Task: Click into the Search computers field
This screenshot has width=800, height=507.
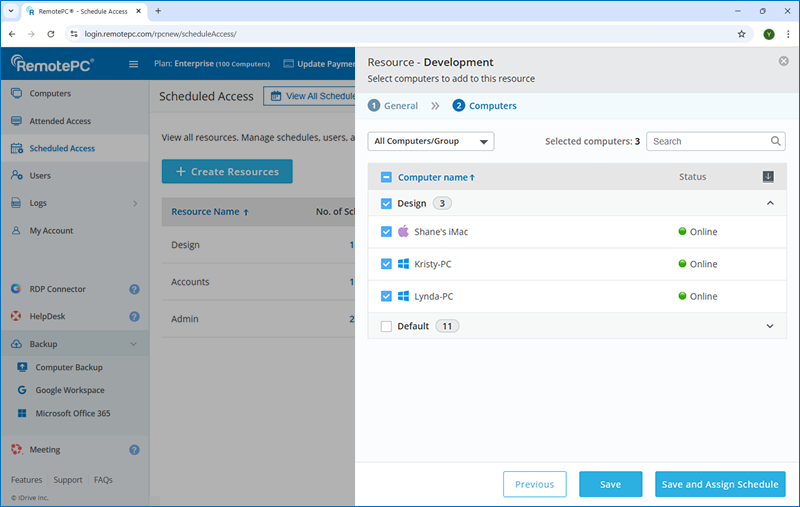Action: coord(708,142)
